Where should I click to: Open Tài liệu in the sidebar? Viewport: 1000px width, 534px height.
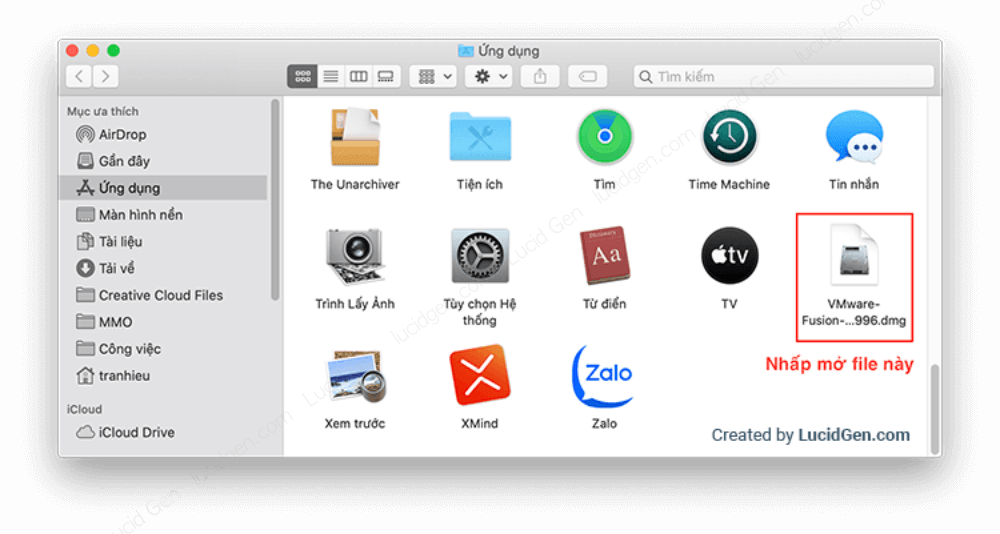pos(163,241)
